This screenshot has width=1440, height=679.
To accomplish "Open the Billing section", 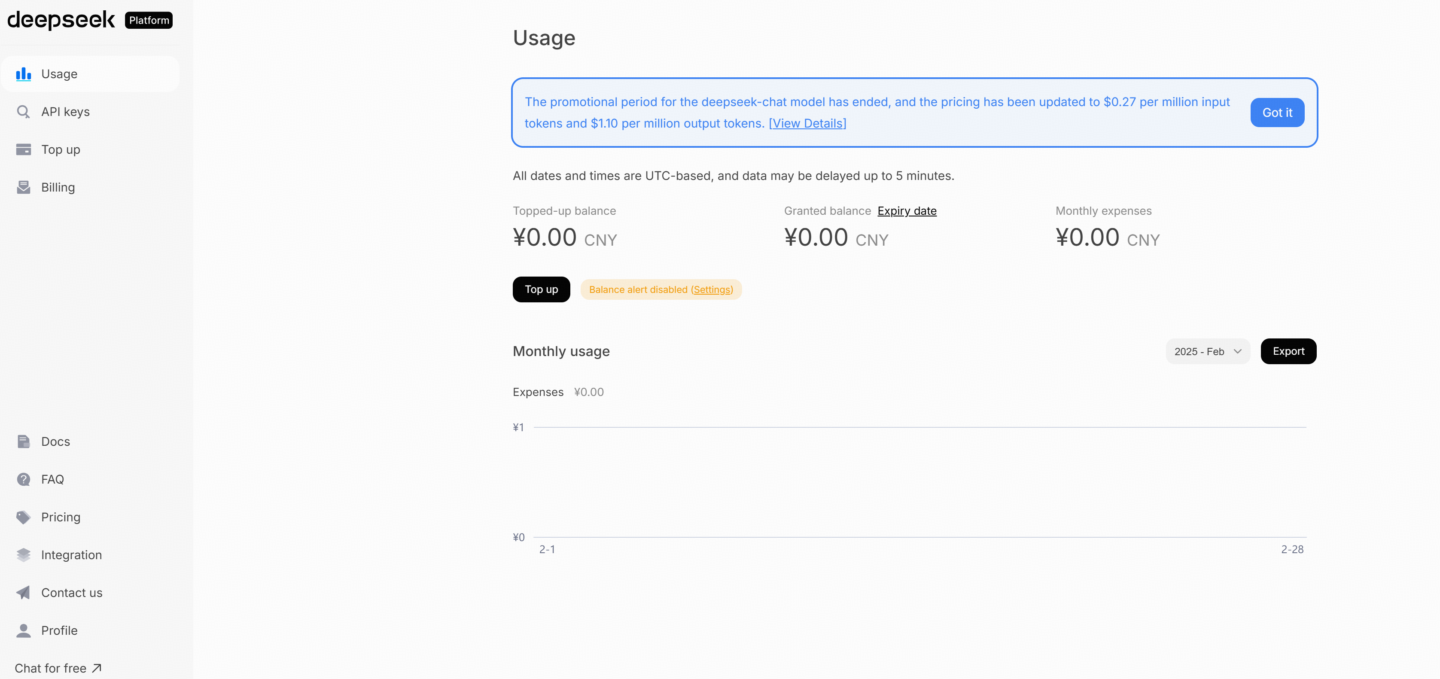I will click(90, 188).
